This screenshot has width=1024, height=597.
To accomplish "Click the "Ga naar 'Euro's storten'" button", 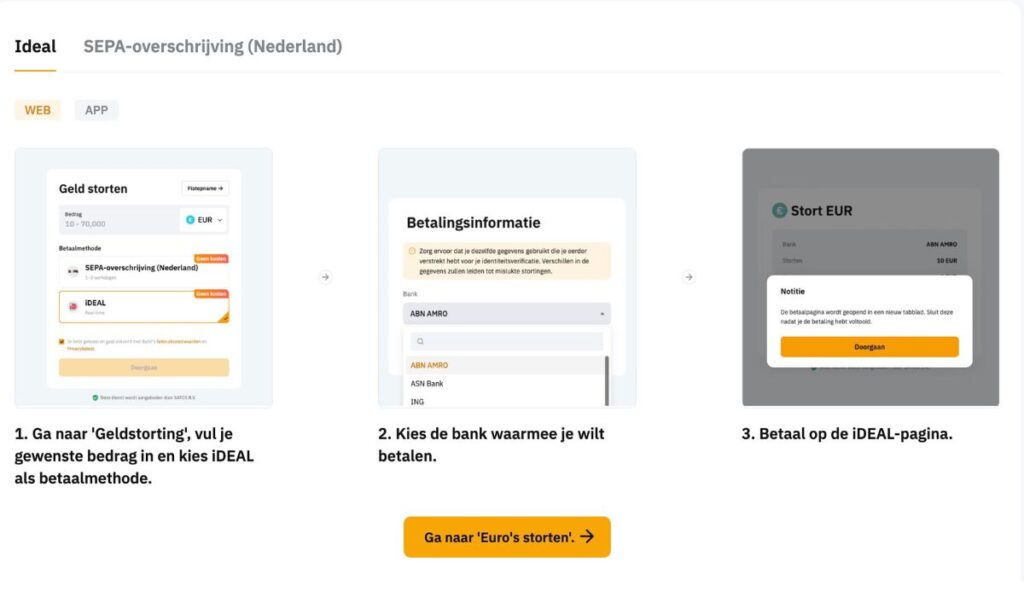I will [507, 537].
